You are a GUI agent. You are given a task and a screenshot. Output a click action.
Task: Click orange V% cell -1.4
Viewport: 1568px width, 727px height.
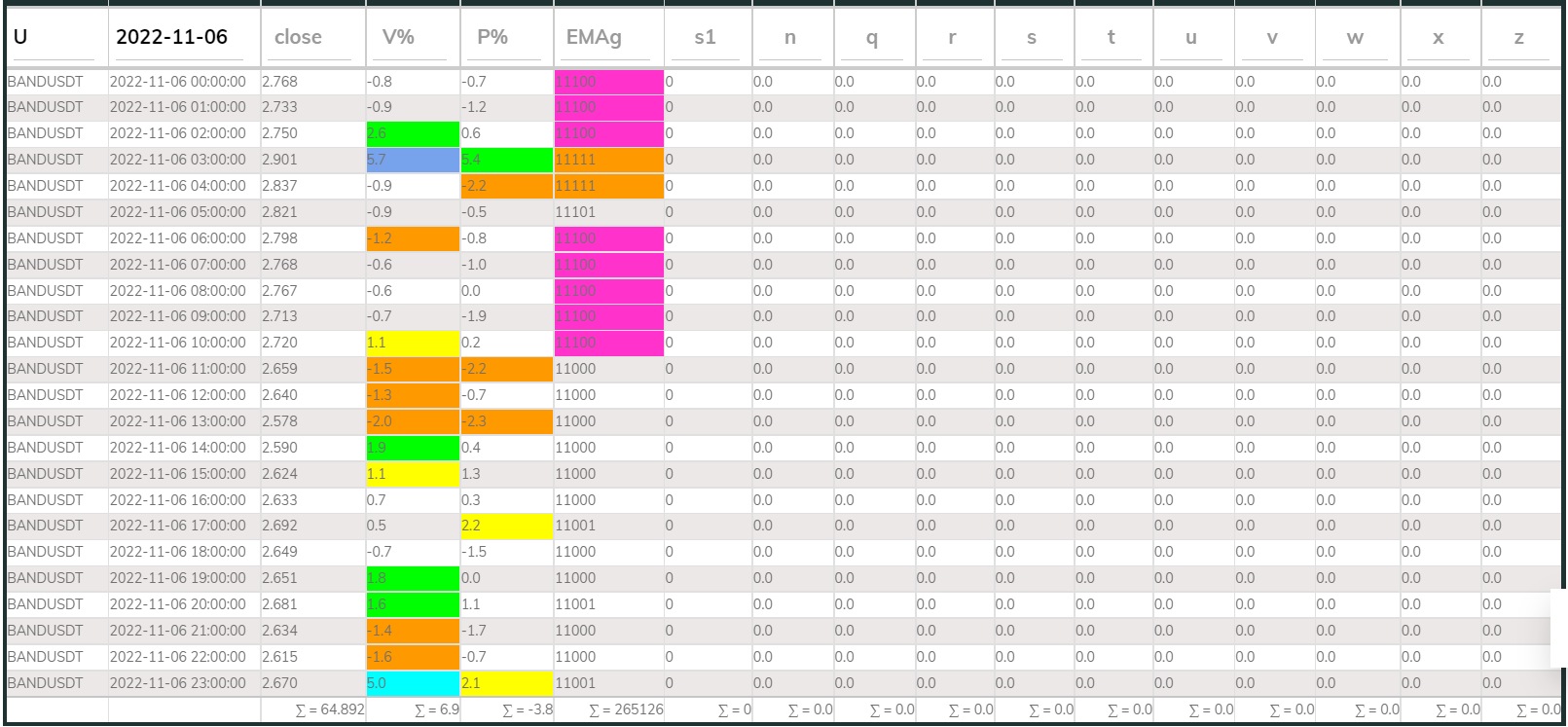coord(413,631)
